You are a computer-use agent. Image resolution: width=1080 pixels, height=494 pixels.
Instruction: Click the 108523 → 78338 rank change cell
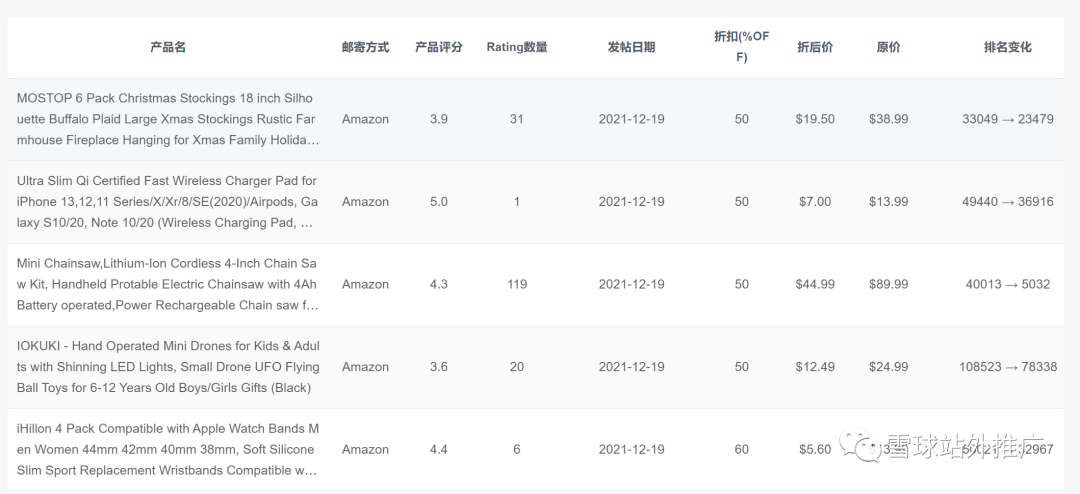(1007, 367)
